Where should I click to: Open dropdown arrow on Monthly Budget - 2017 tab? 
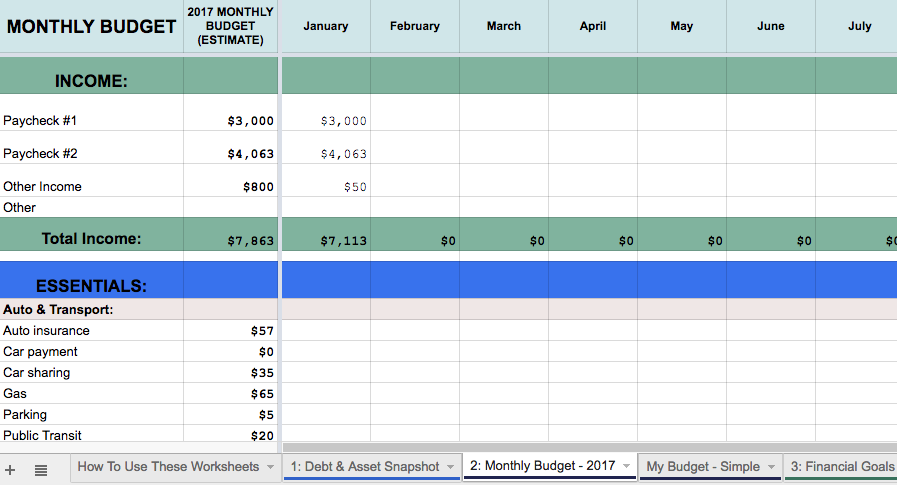pyautogui.click(x=627, y=467)
